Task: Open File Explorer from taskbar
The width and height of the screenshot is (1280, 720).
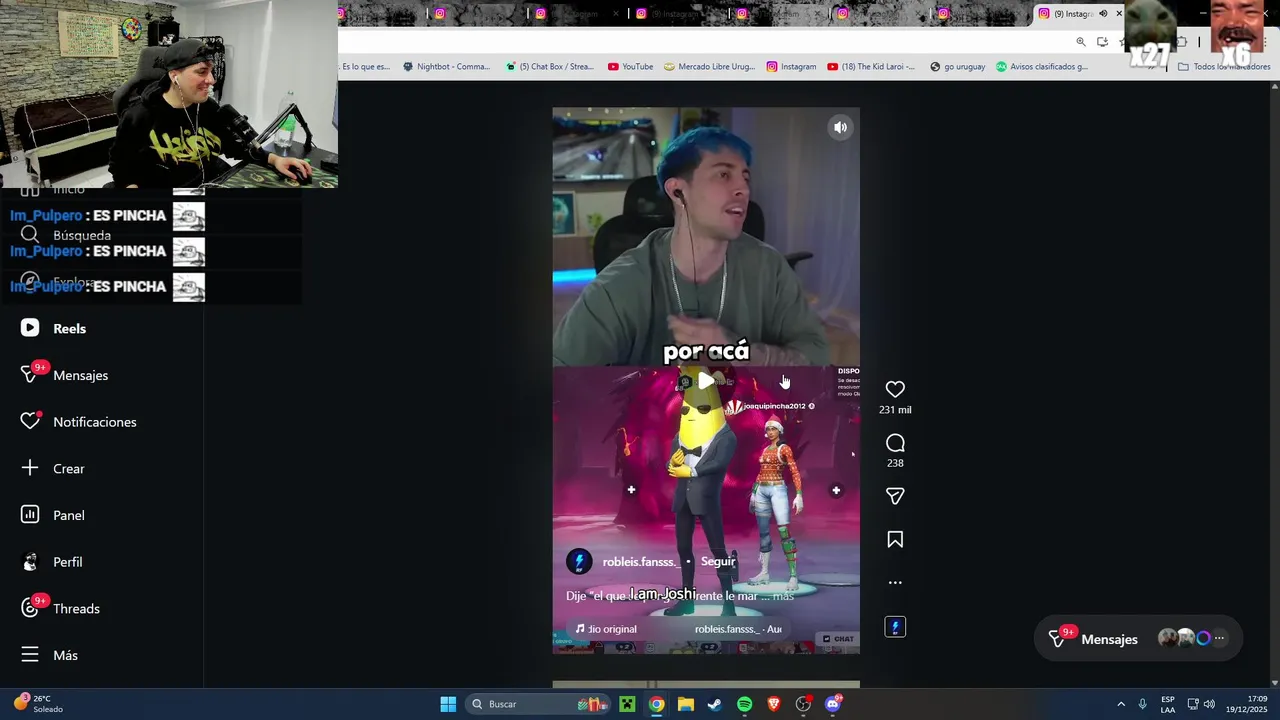Action: pos(686,704)
